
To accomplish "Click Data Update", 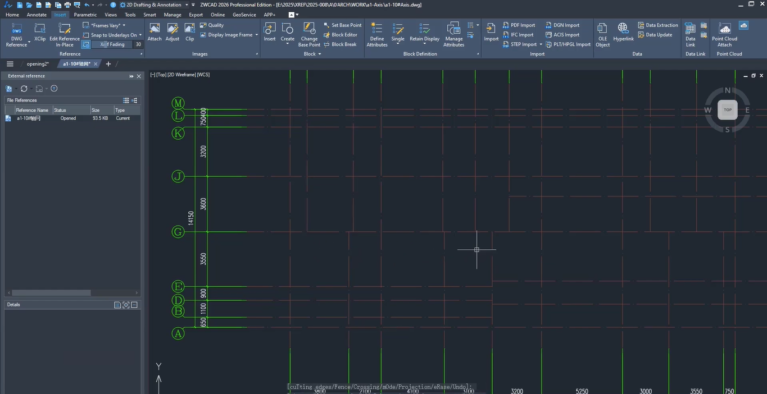I will tap(655, 35).
